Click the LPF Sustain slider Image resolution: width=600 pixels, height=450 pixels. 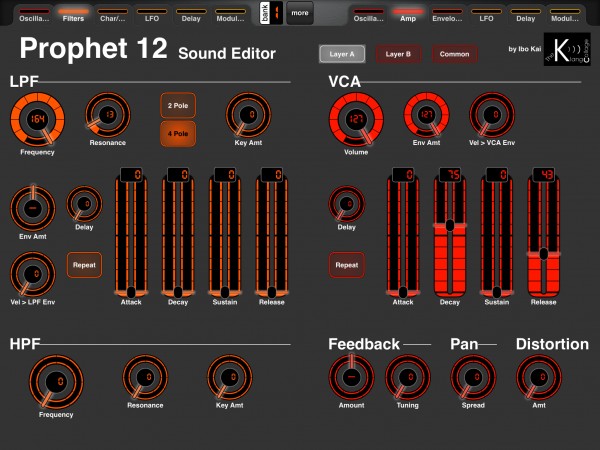click(x=225, y=235)
